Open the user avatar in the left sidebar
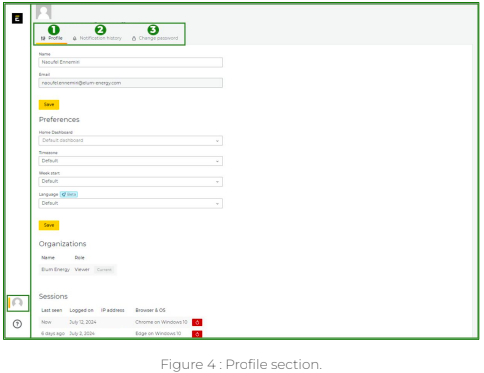484x373 pixels. (x=17, y=303)
